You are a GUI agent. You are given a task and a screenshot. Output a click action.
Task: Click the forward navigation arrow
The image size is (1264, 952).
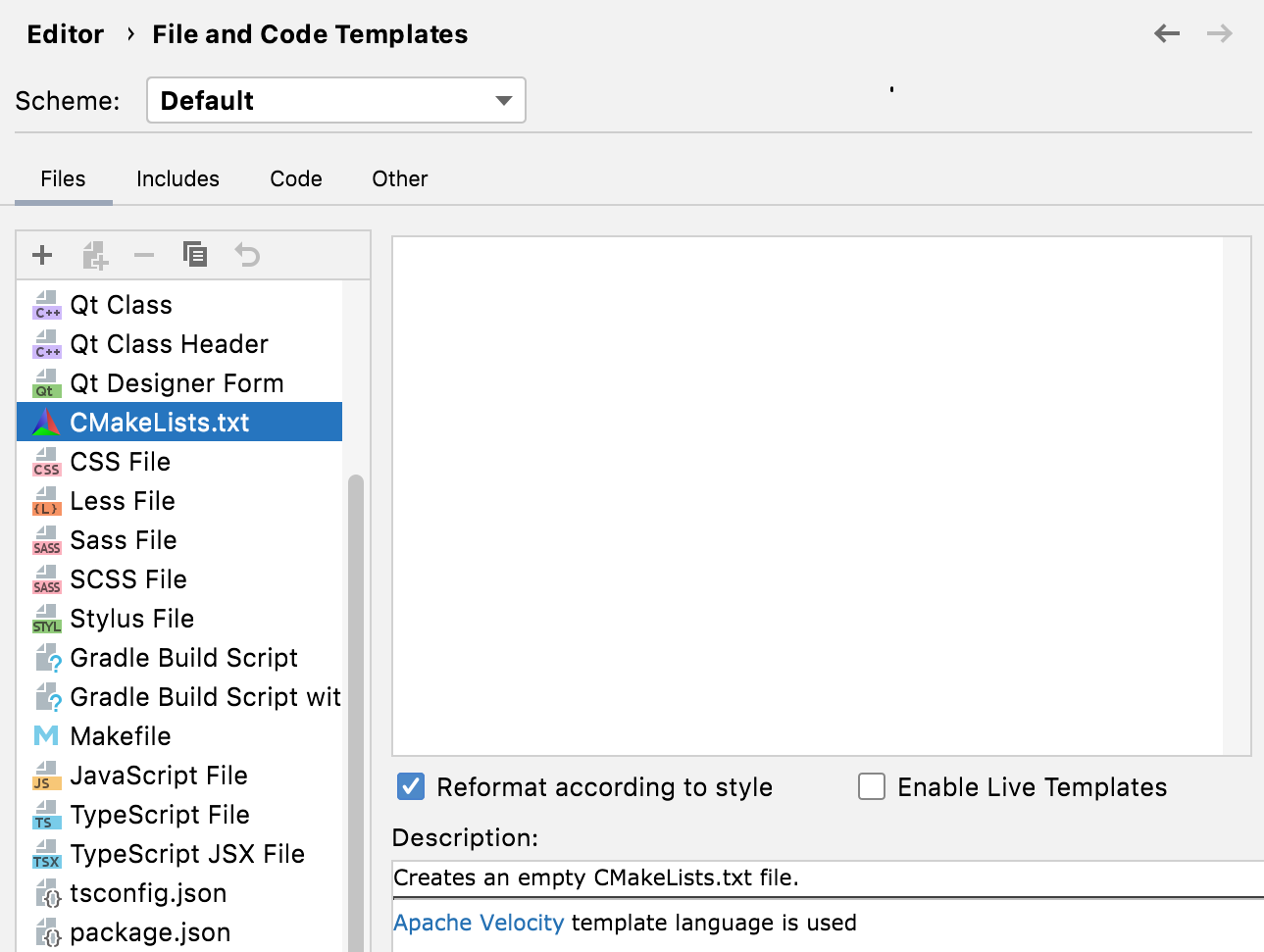1219,32
